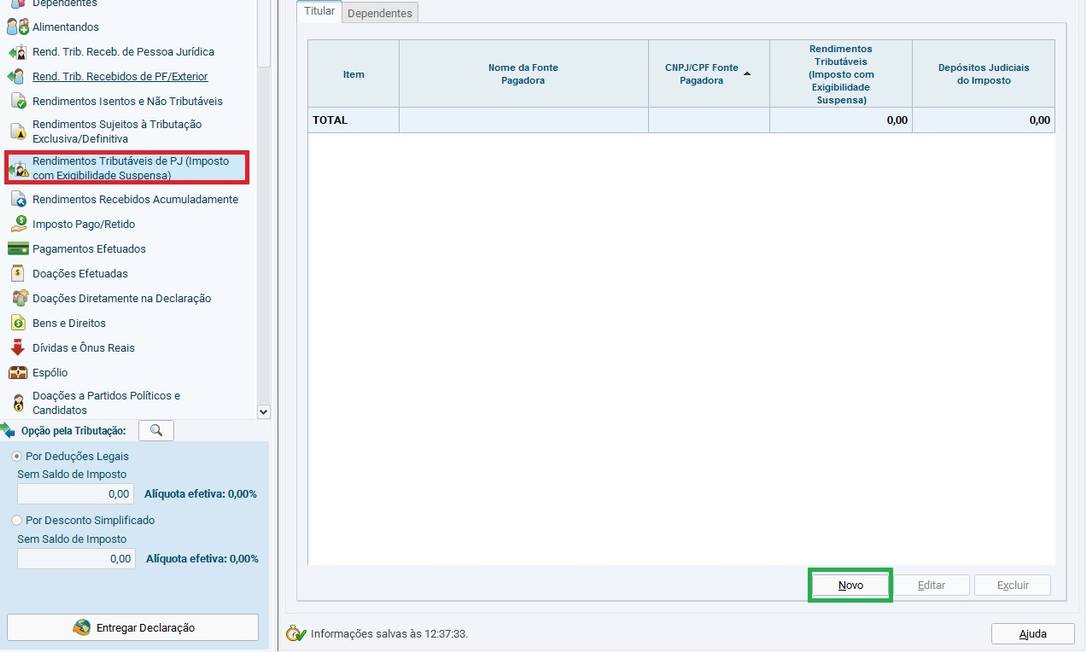Switch to the Titular tab
Screen dimensions: 1086x652
[x=319, y=12]
